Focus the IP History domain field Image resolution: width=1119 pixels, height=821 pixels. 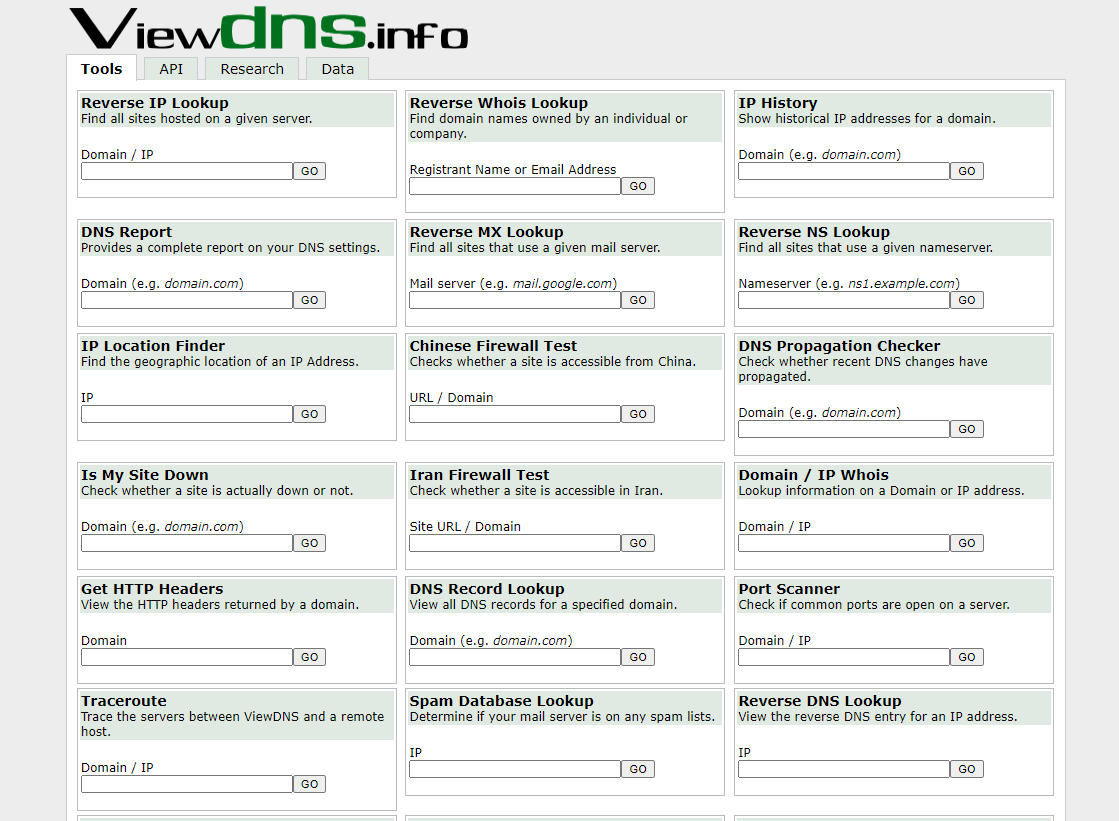[844, 171]
